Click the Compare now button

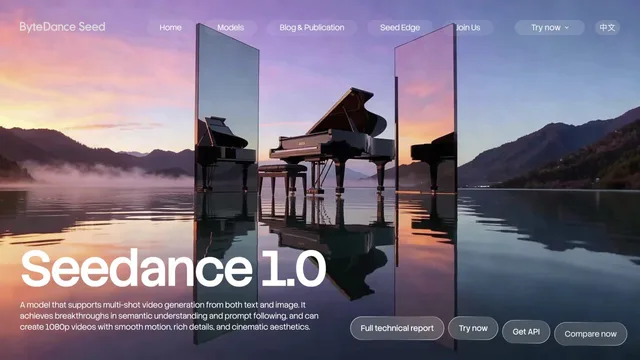point(591,334)
